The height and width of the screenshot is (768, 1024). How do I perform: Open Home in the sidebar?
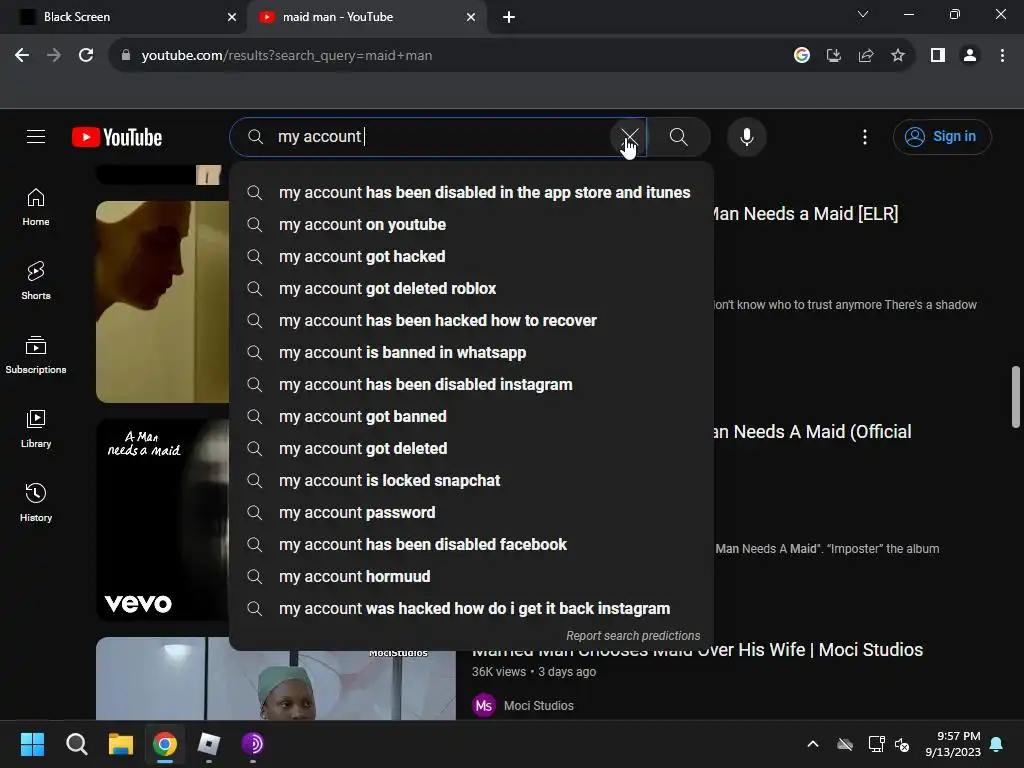click(36, 208)
